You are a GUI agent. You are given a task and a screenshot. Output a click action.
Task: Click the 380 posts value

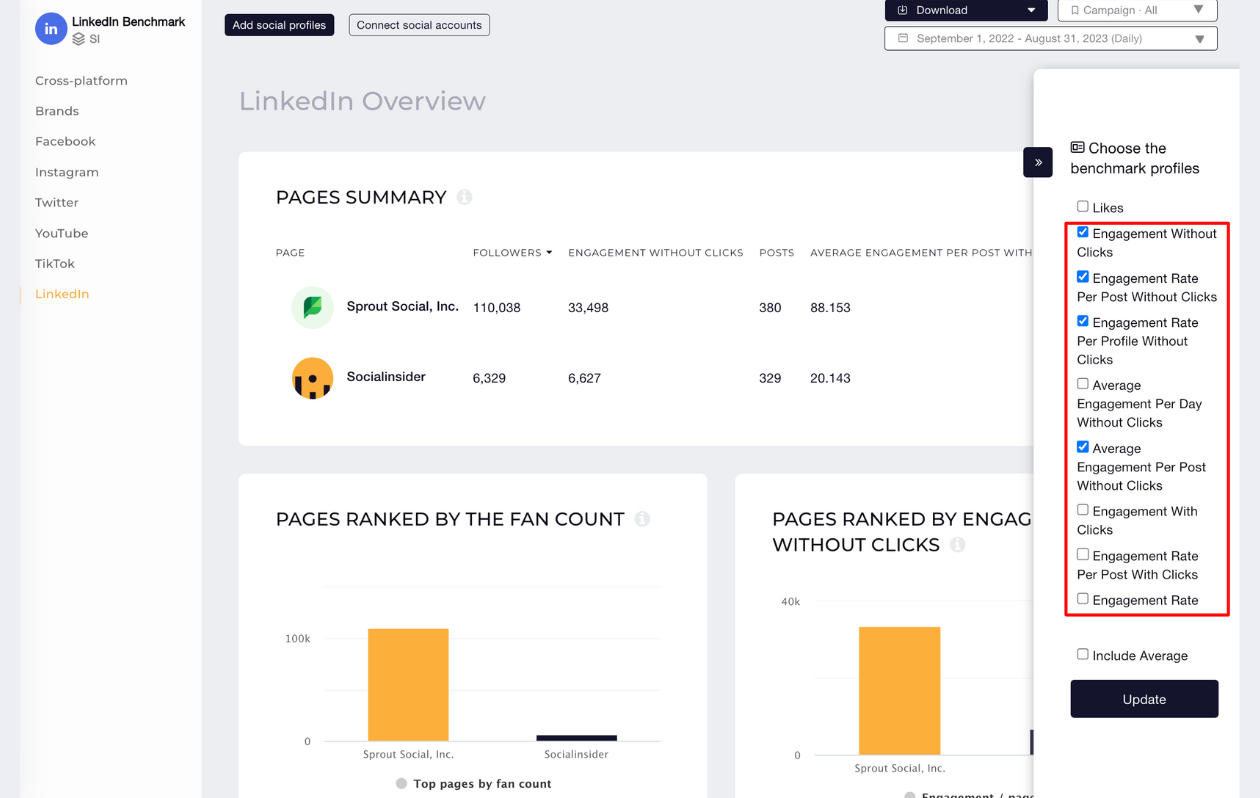coord(770,308)
